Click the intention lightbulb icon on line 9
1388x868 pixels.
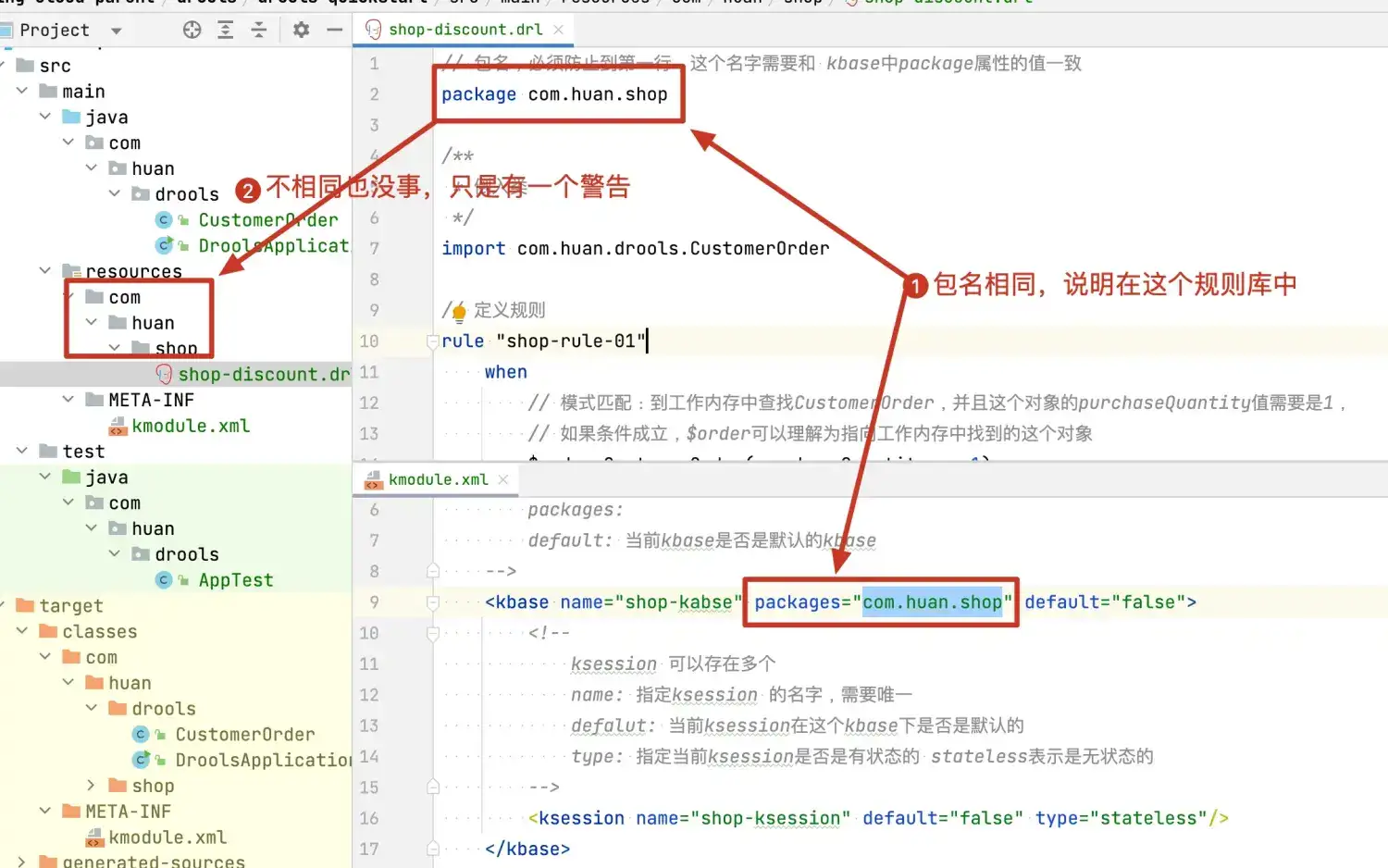click(459, 313)
